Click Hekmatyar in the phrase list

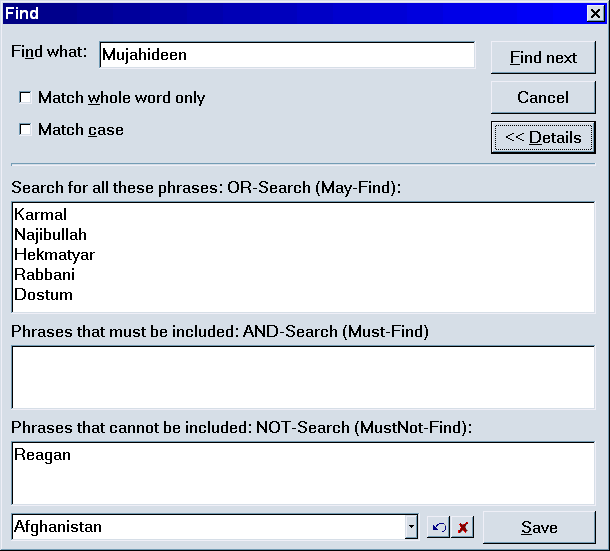[54, 255]
